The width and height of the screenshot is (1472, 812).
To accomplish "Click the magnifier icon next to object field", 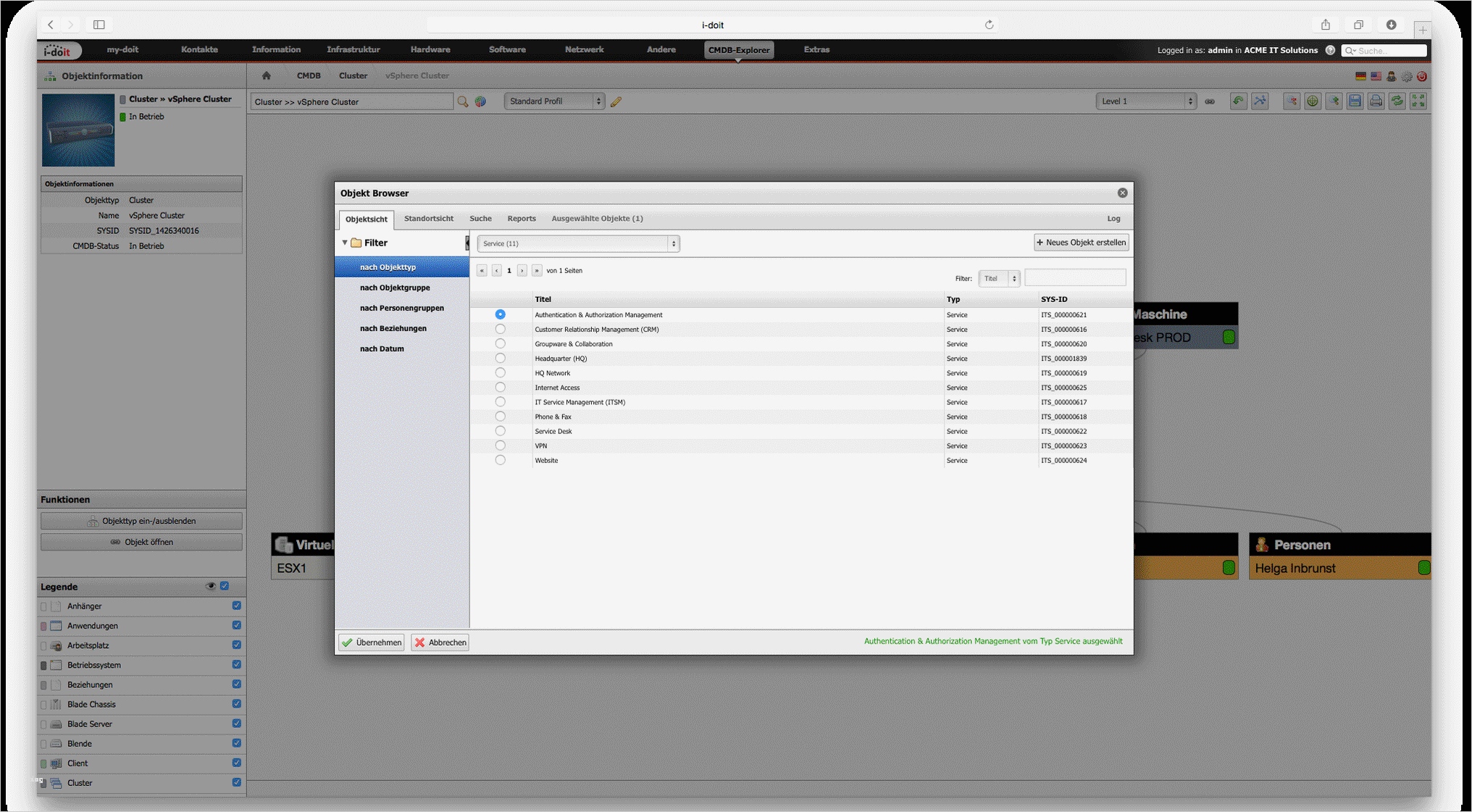I will (x=463, y=102).
